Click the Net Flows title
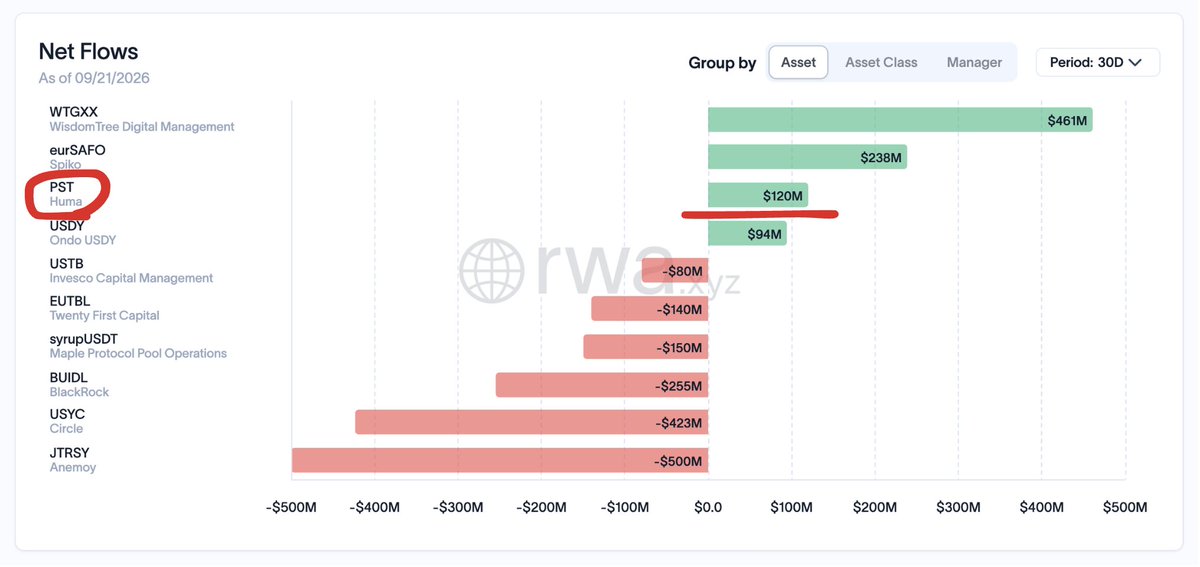This screenshot has width=1200, height=567. point(88,51)
